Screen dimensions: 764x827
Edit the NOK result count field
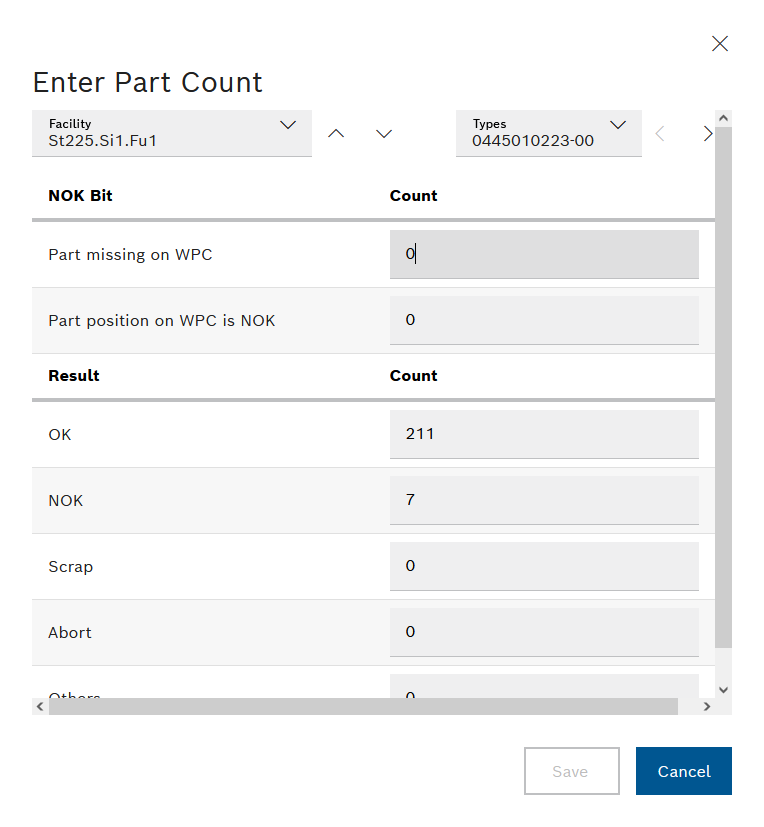pyautogui.click(x=543, y=500)
